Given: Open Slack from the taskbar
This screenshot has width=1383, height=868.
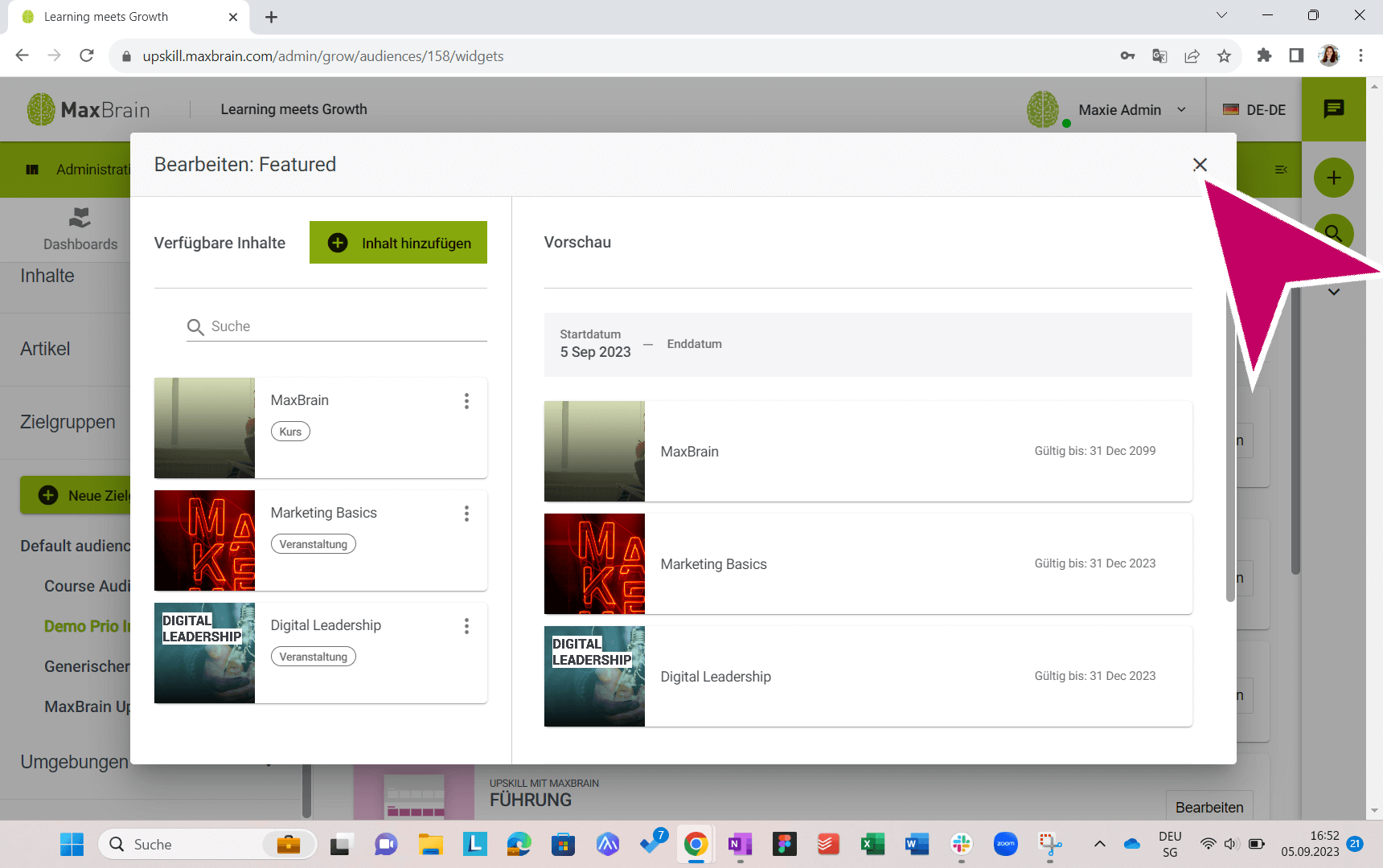Looking at the screenshot, I should point(961,844).
